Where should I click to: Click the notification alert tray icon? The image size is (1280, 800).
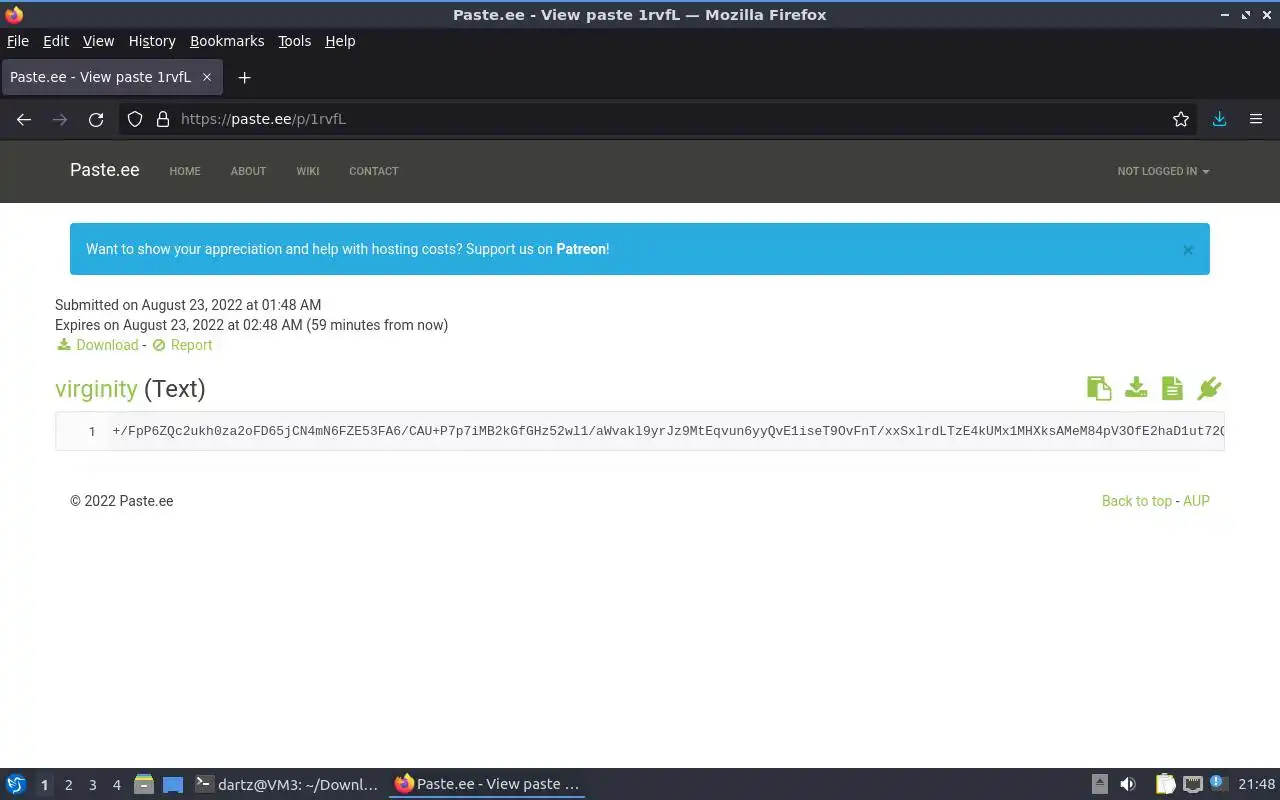(x=1217, y=783)
